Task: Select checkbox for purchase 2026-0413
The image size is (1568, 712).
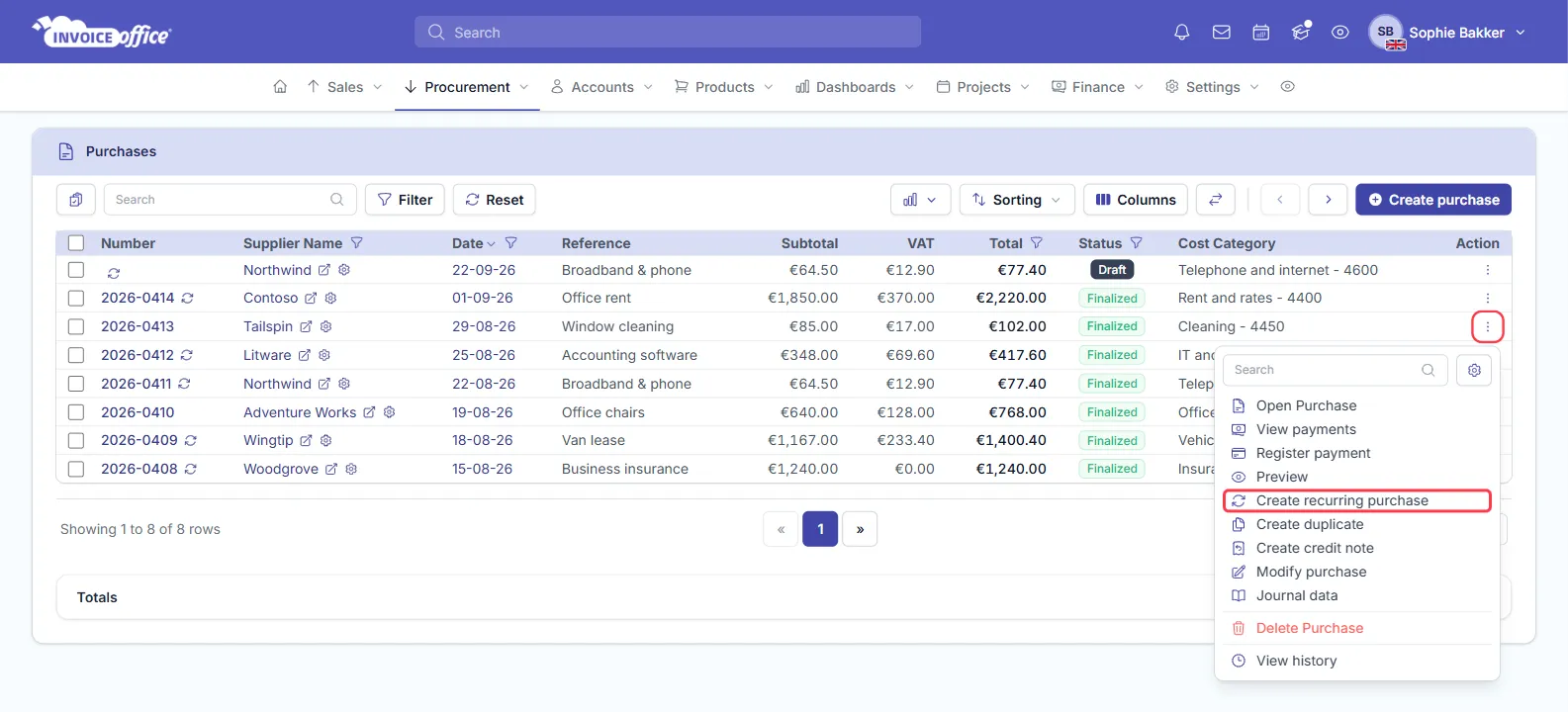Action: click(x=76, y=326)
